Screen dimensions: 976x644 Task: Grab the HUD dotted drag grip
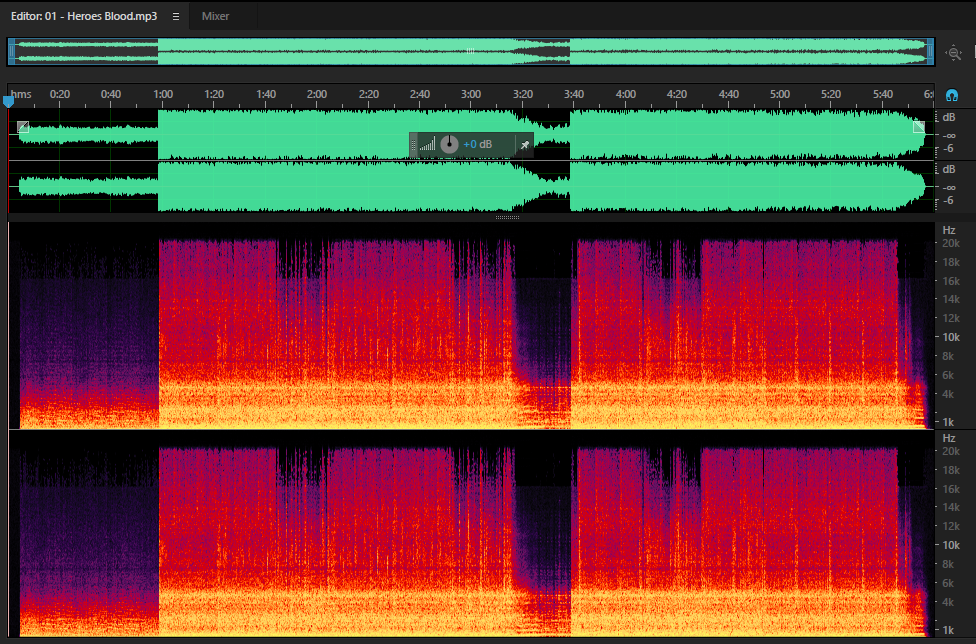tap(413, 145)
